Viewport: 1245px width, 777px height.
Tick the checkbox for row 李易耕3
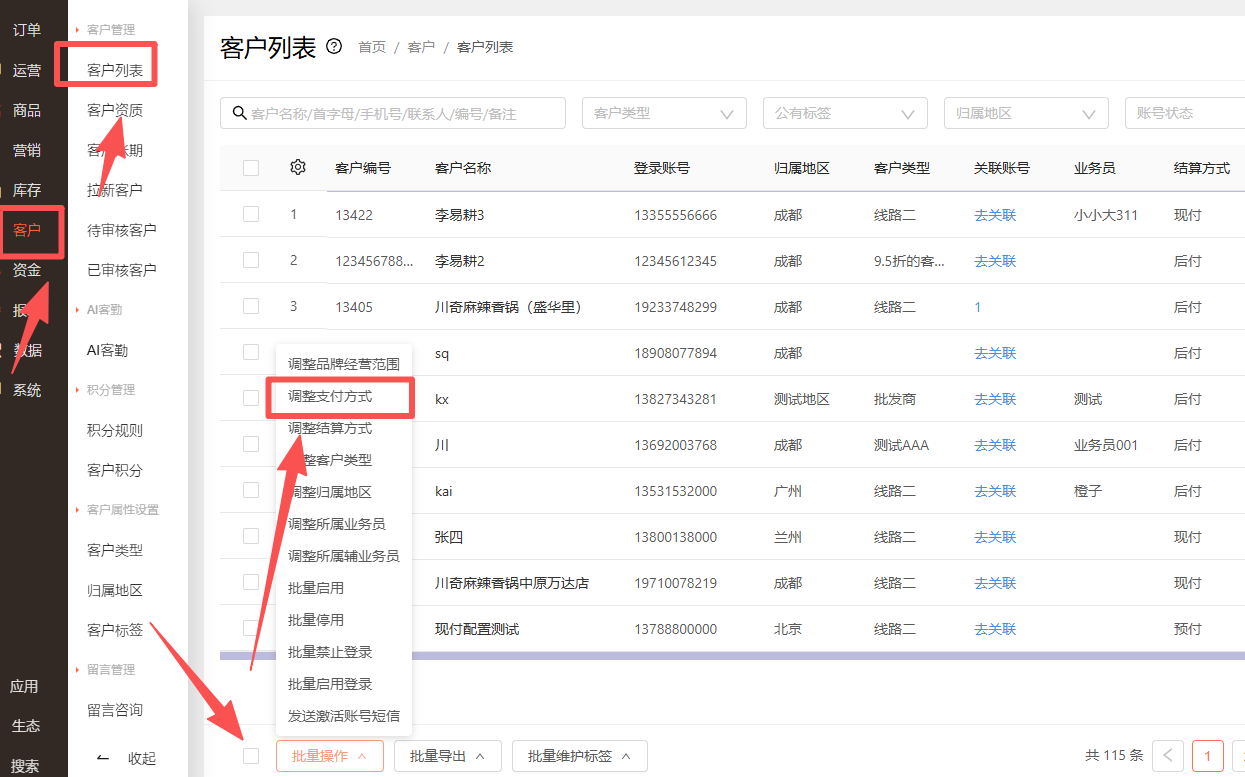[251, 214]
